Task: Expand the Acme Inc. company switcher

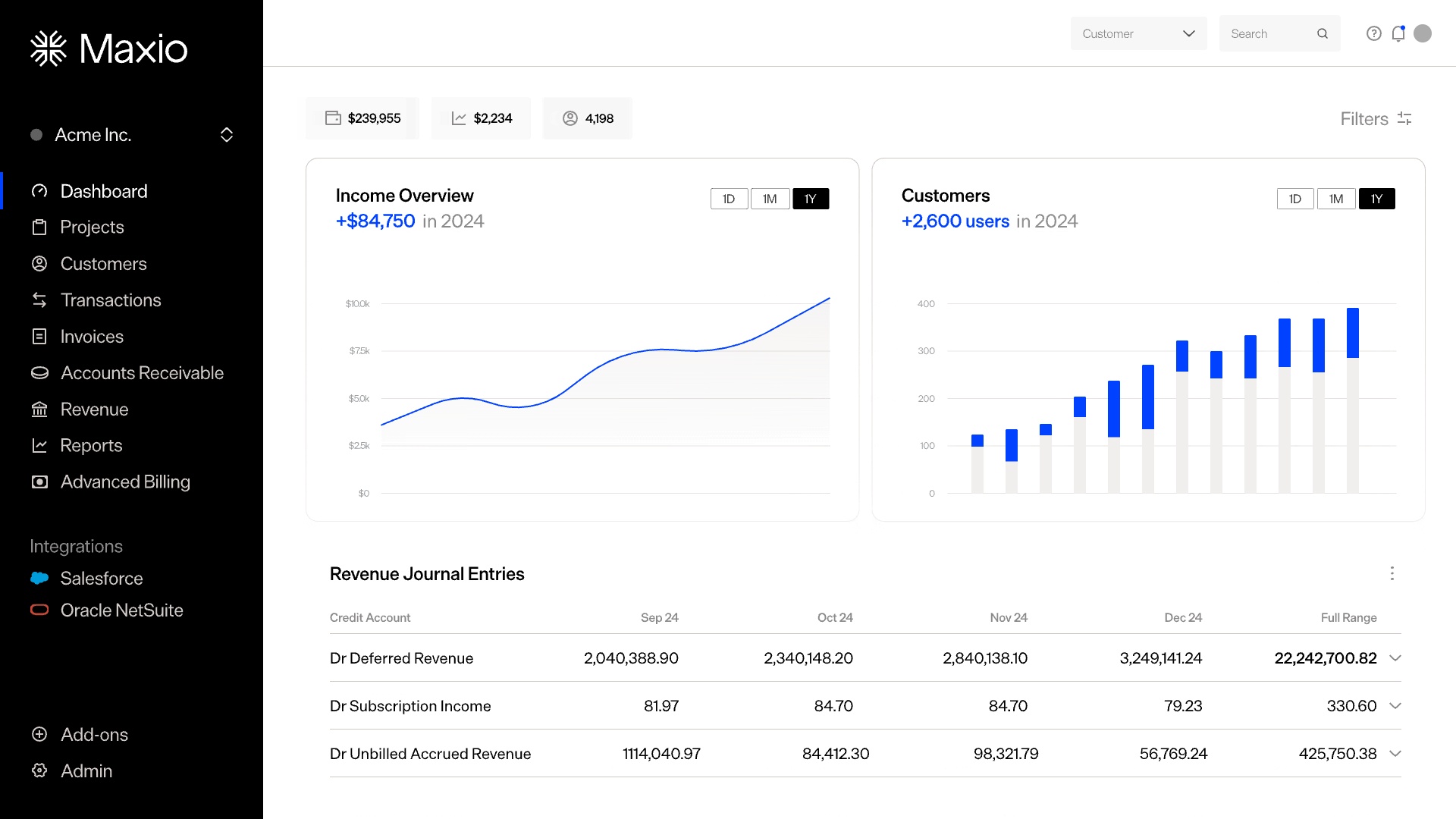Action: tap(227, 135)
